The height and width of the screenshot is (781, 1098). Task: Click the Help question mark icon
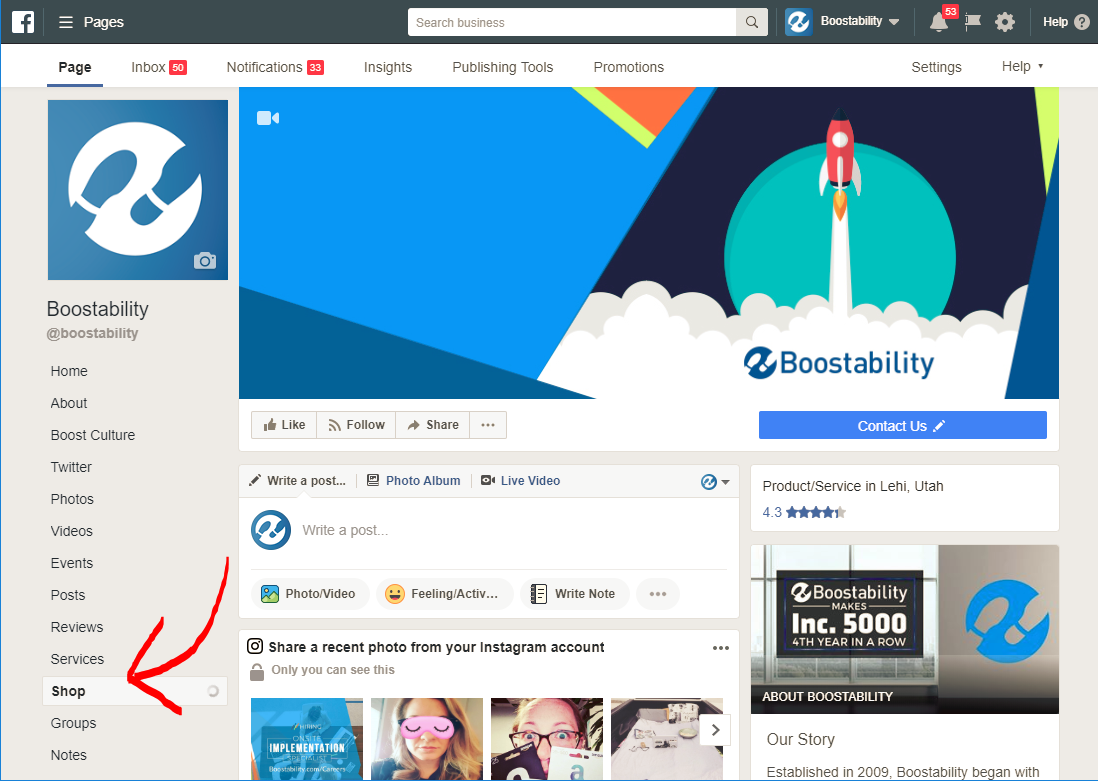tap(1082, 22)
